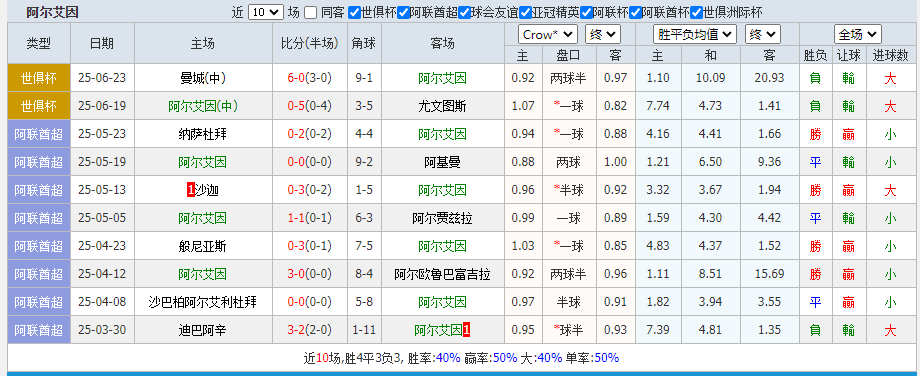Click the 1-1 score against 阿尔贾兹拉
920x376 pixels.
point(297,218)
